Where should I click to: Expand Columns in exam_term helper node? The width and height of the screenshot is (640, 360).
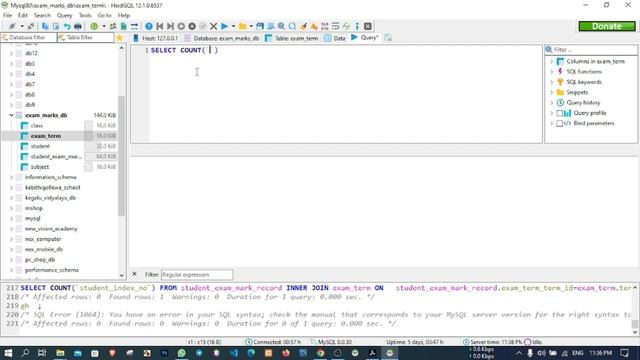point(551,61)
